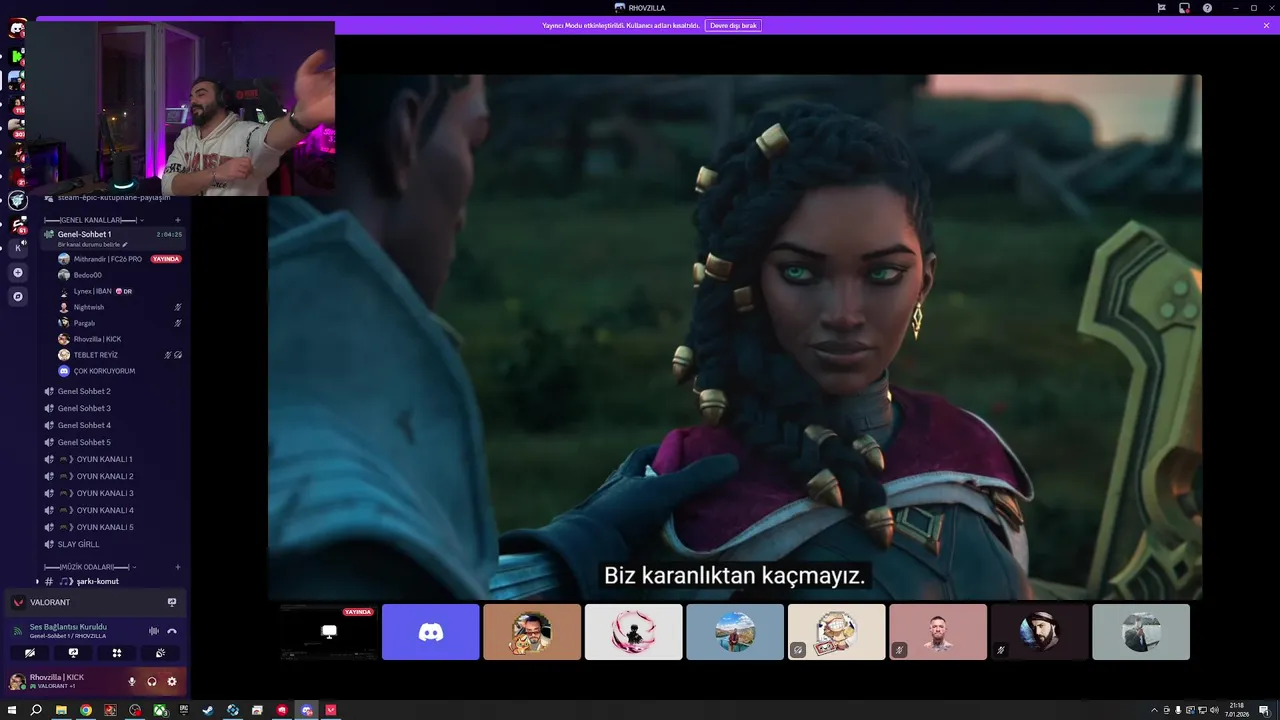Click Add a Server plus icon

(18, 272)
